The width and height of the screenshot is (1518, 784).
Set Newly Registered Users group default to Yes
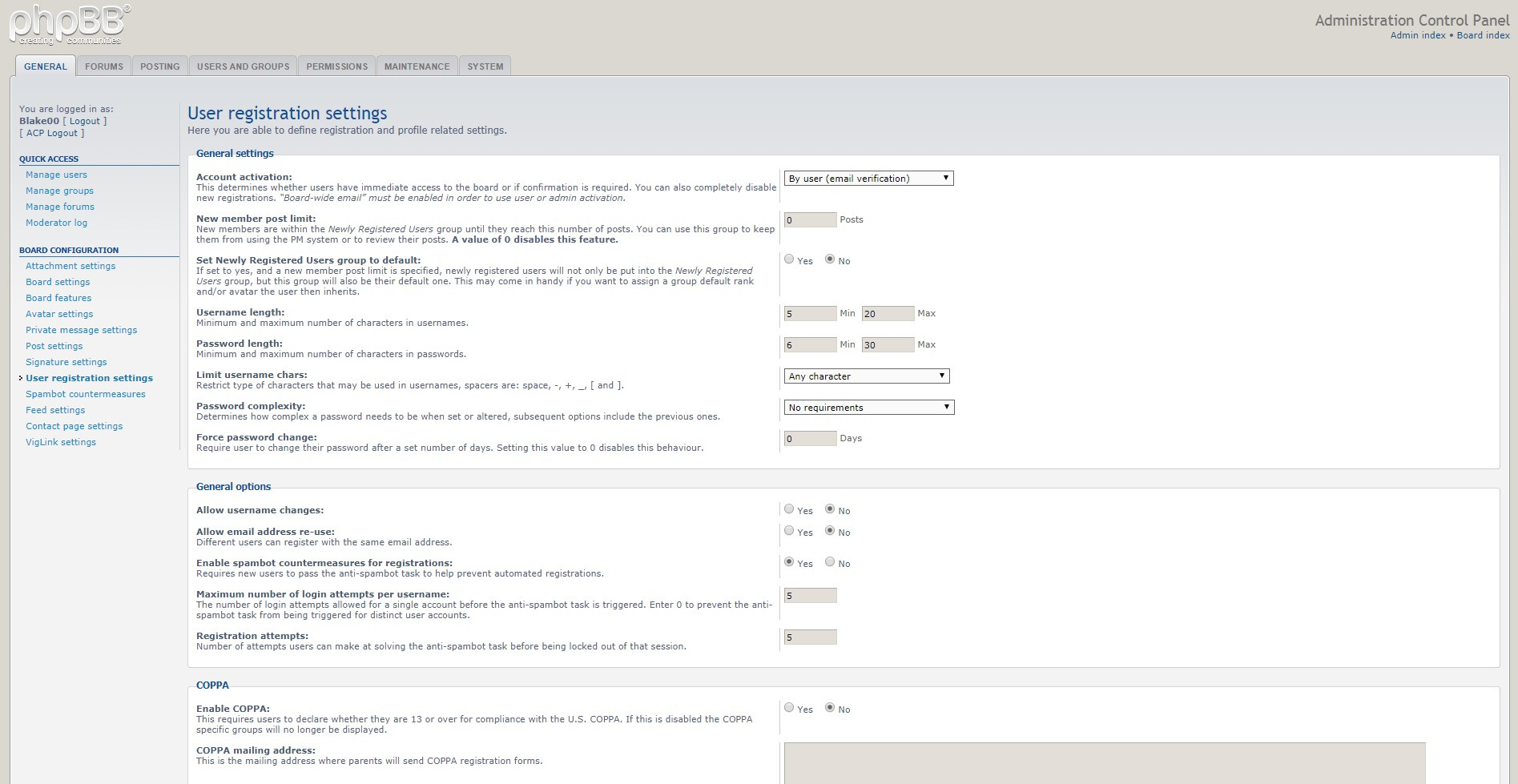point(789,259)
